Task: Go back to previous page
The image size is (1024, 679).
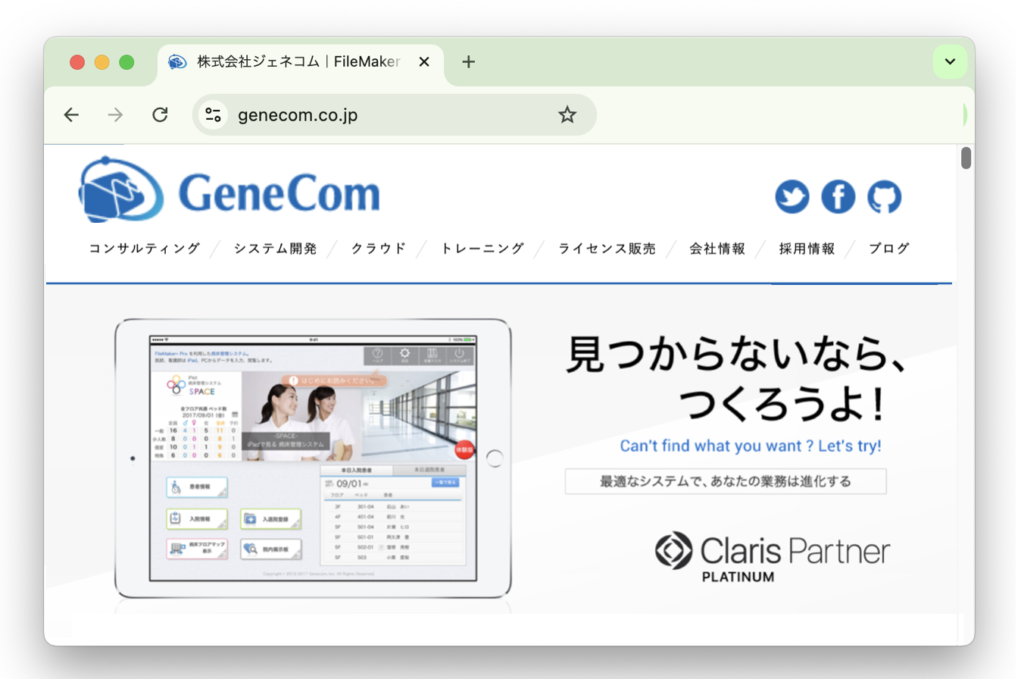Action: coord(71,115)
